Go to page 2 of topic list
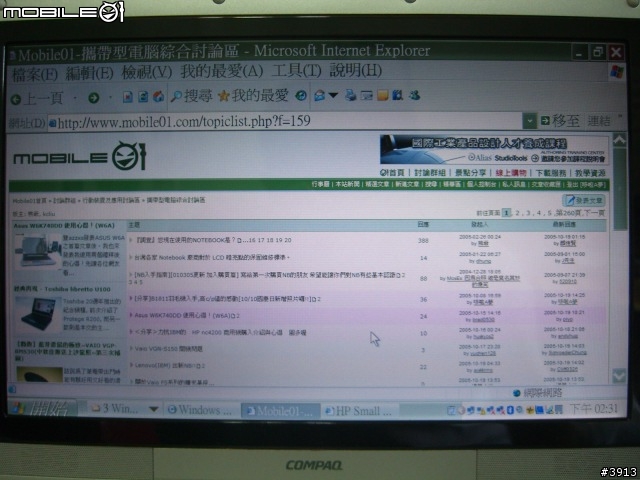The height and width of the screenshot is (480, 640). (x=517, y=213)
